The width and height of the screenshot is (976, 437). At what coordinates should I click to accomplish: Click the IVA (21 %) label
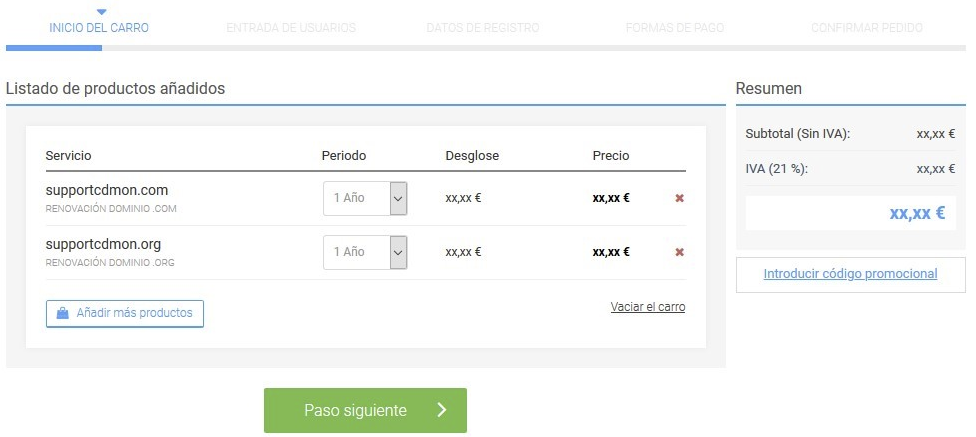point(777,169)
